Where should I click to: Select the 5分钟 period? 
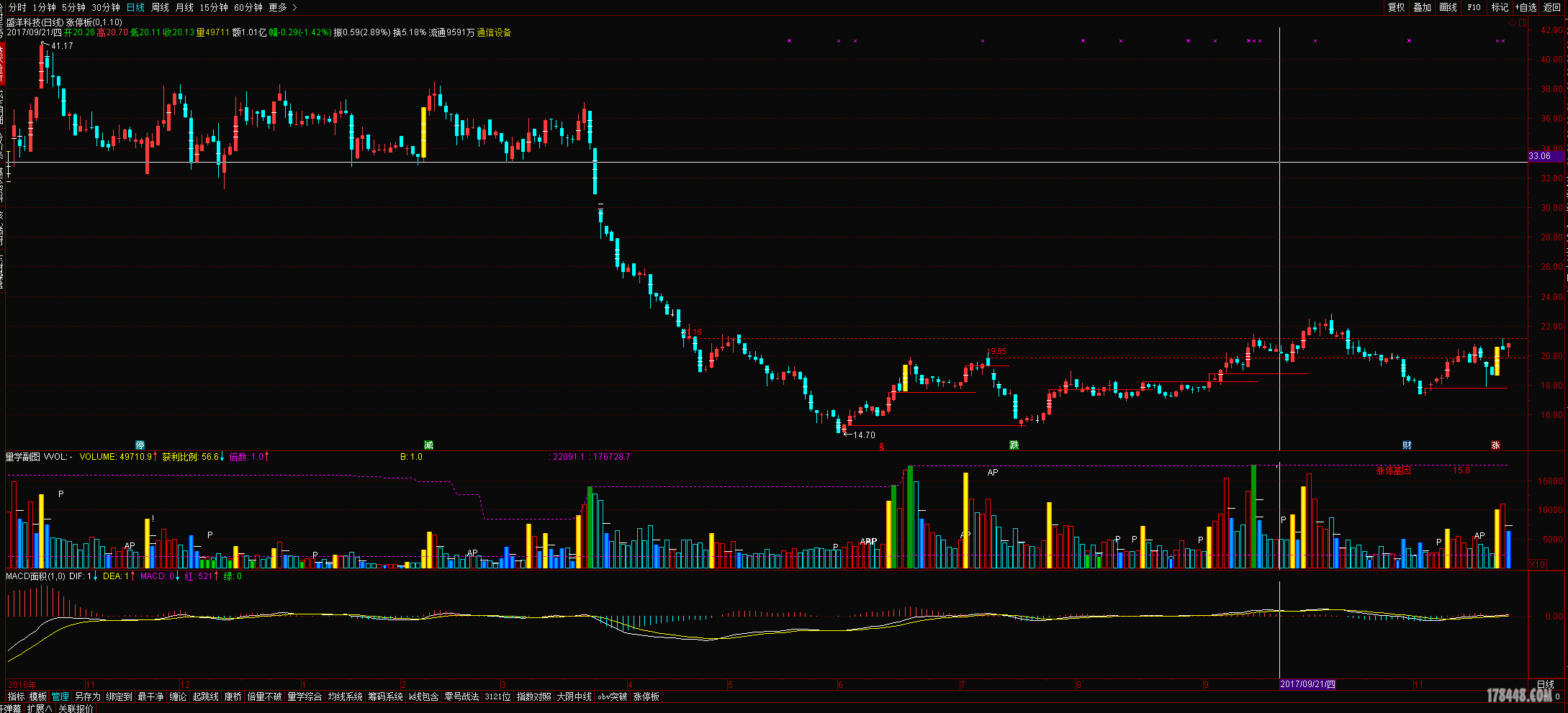pyautogui.click(x=73, y=7)
